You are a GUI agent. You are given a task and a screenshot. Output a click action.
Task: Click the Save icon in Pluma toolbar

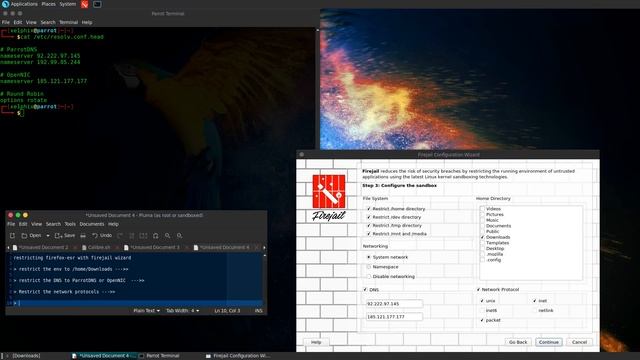(x=65, y=236)
